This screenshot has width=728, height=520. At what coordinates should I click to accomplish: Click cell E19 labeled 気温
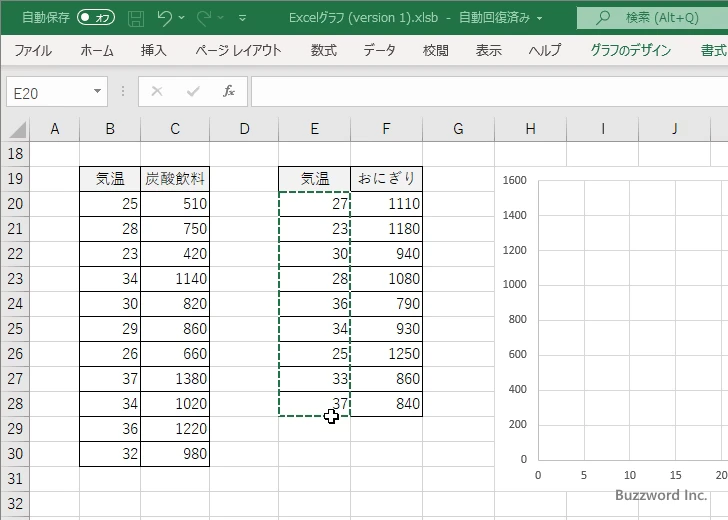pyautogui.click(x=314, y=179)
